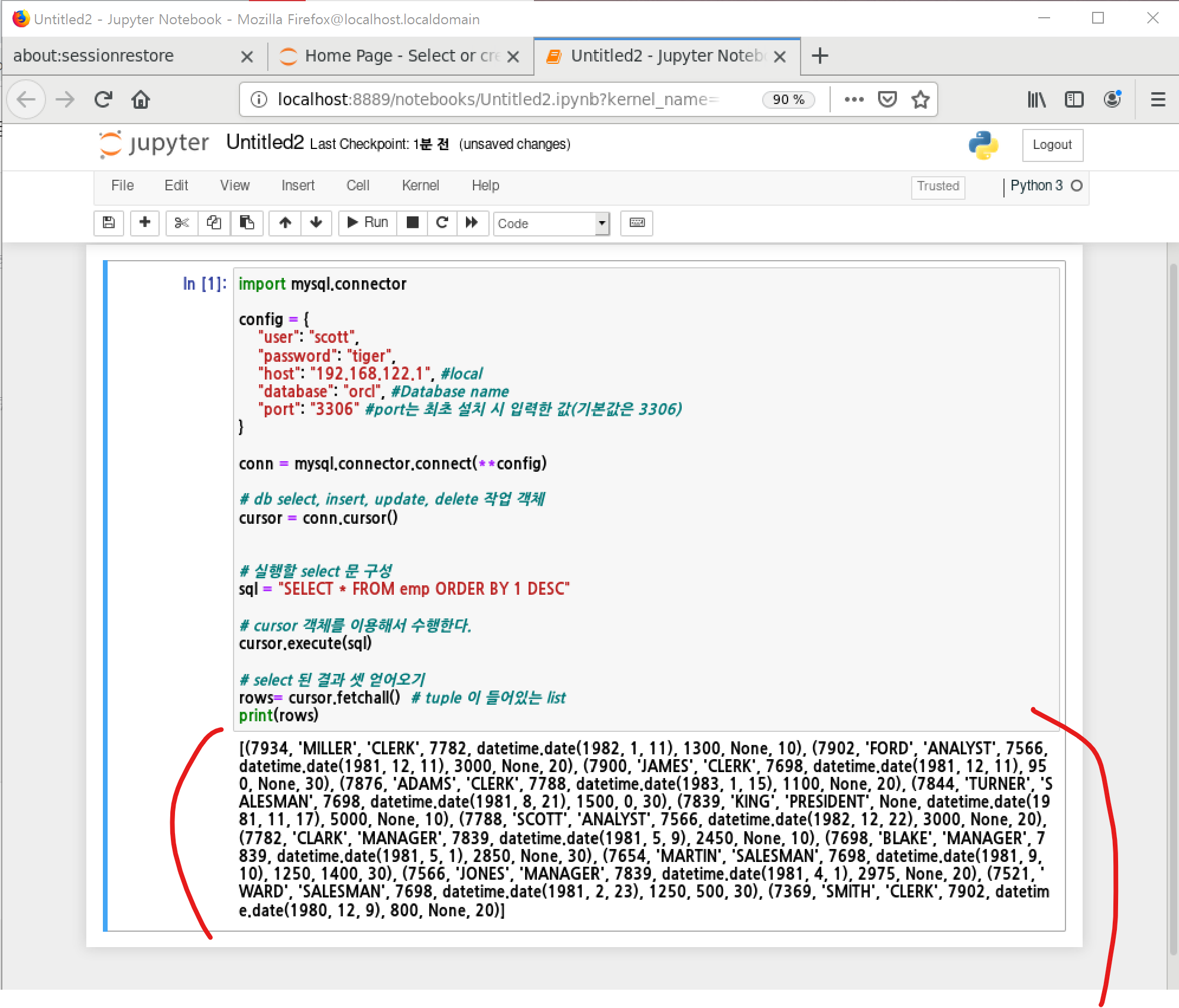Cut selected cell with scissors icon
Viewport: 1179px width, 1008px height.
[182, 223]
